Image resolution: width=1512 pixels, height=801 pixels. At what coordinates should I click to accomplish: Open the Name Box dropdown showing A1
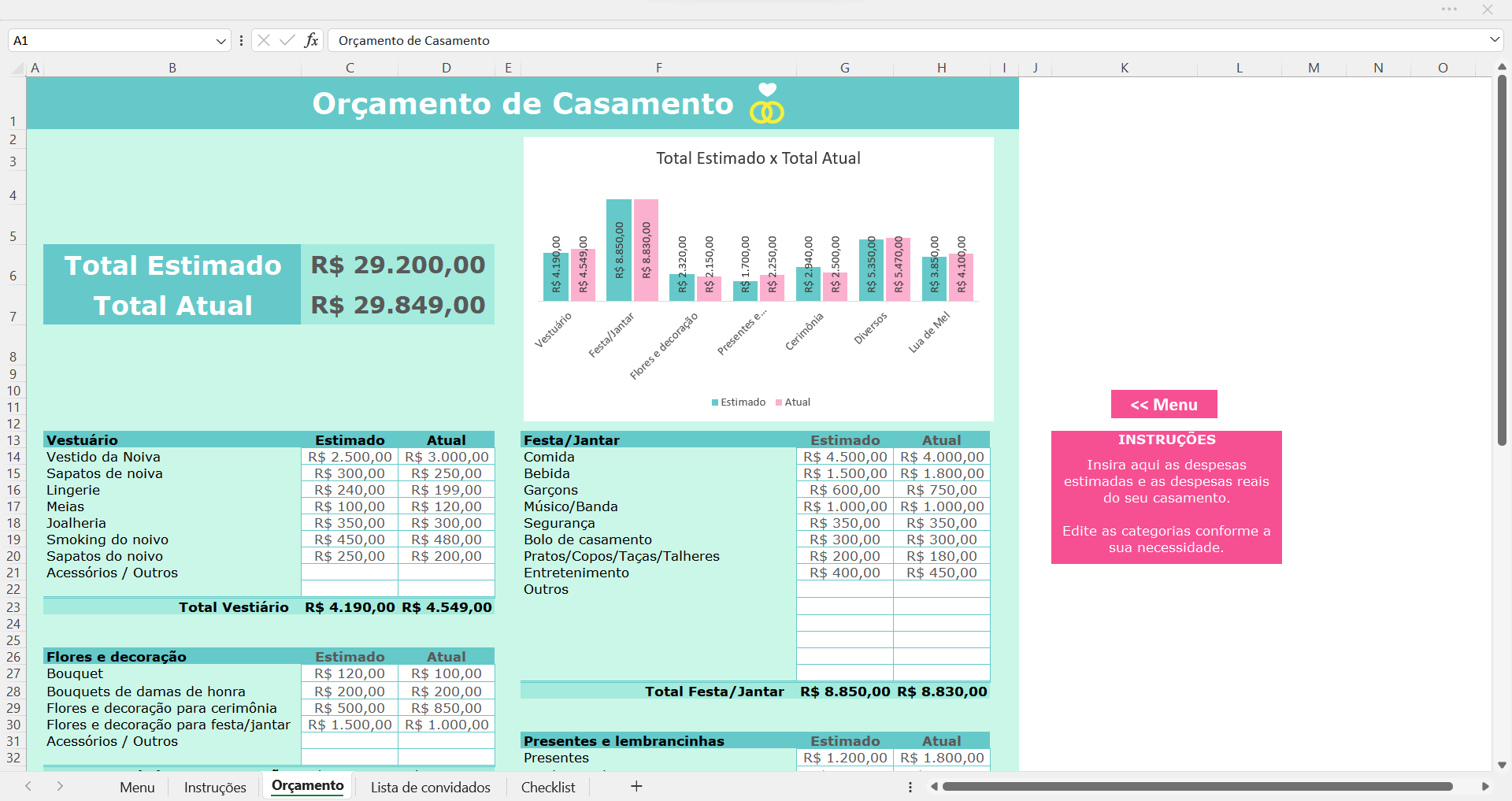point(220,40)
